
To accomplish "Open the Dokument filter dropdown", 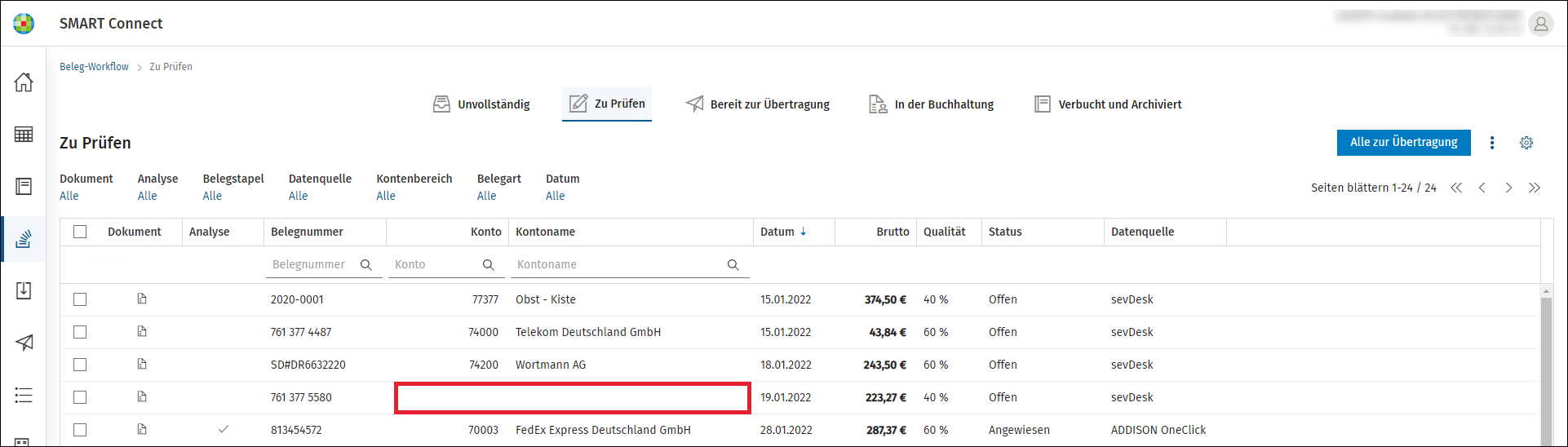I will [69, 196].
